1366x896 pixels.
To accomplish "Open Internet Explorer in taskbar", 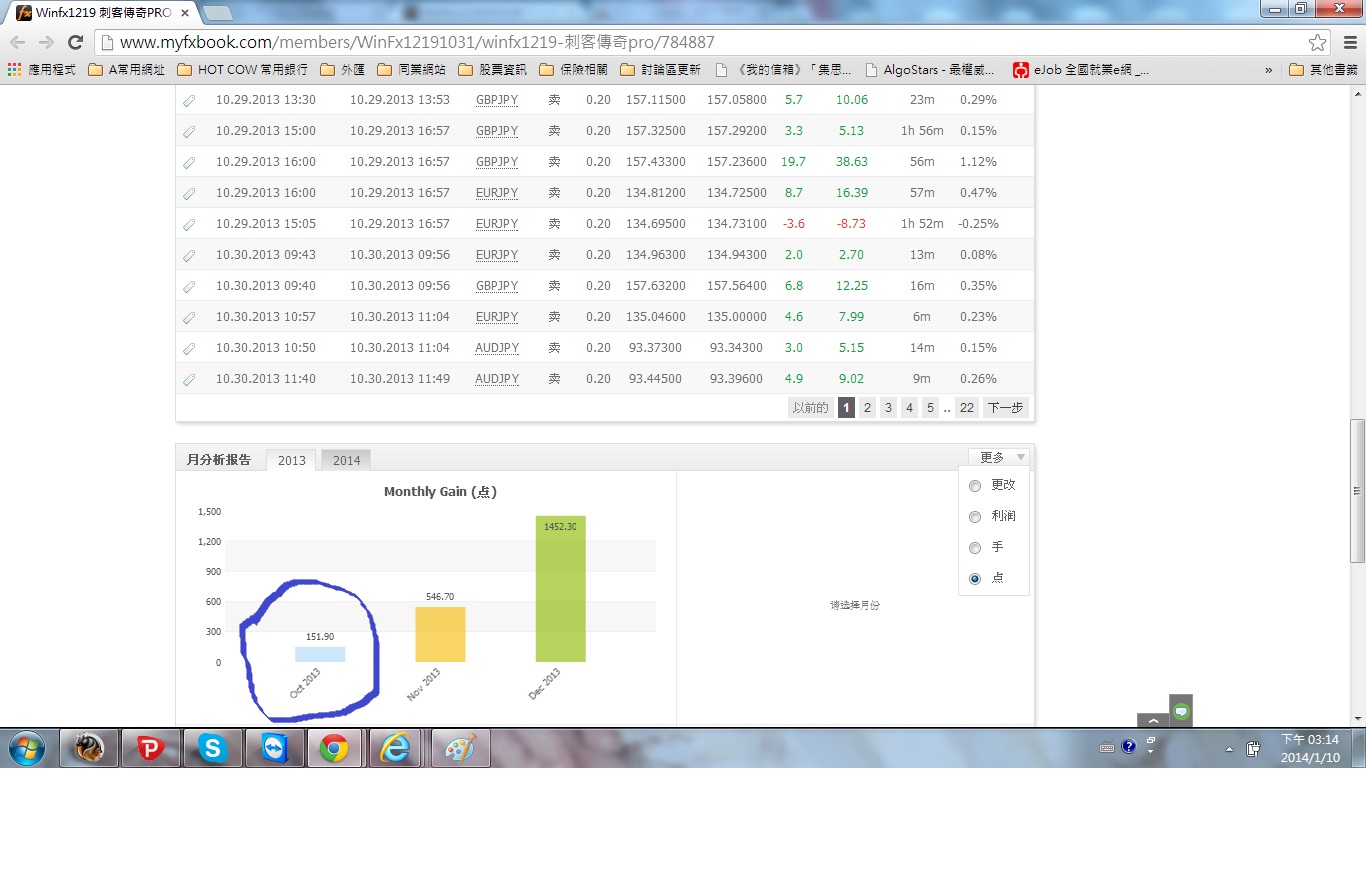I will (397, 748).
